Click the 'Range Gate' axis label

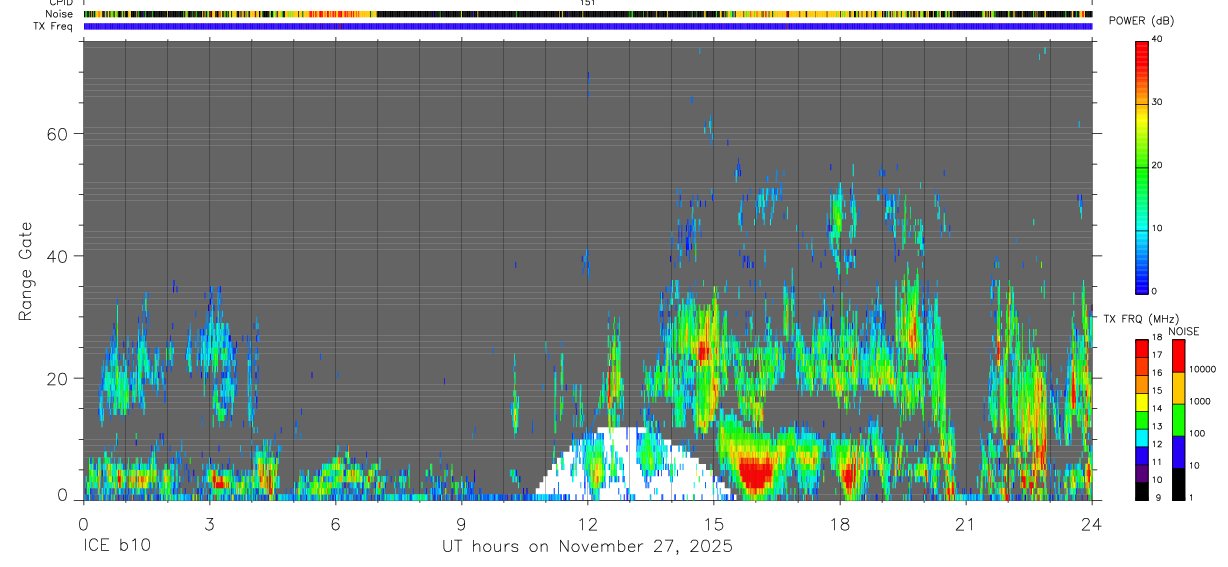(26, 271)
